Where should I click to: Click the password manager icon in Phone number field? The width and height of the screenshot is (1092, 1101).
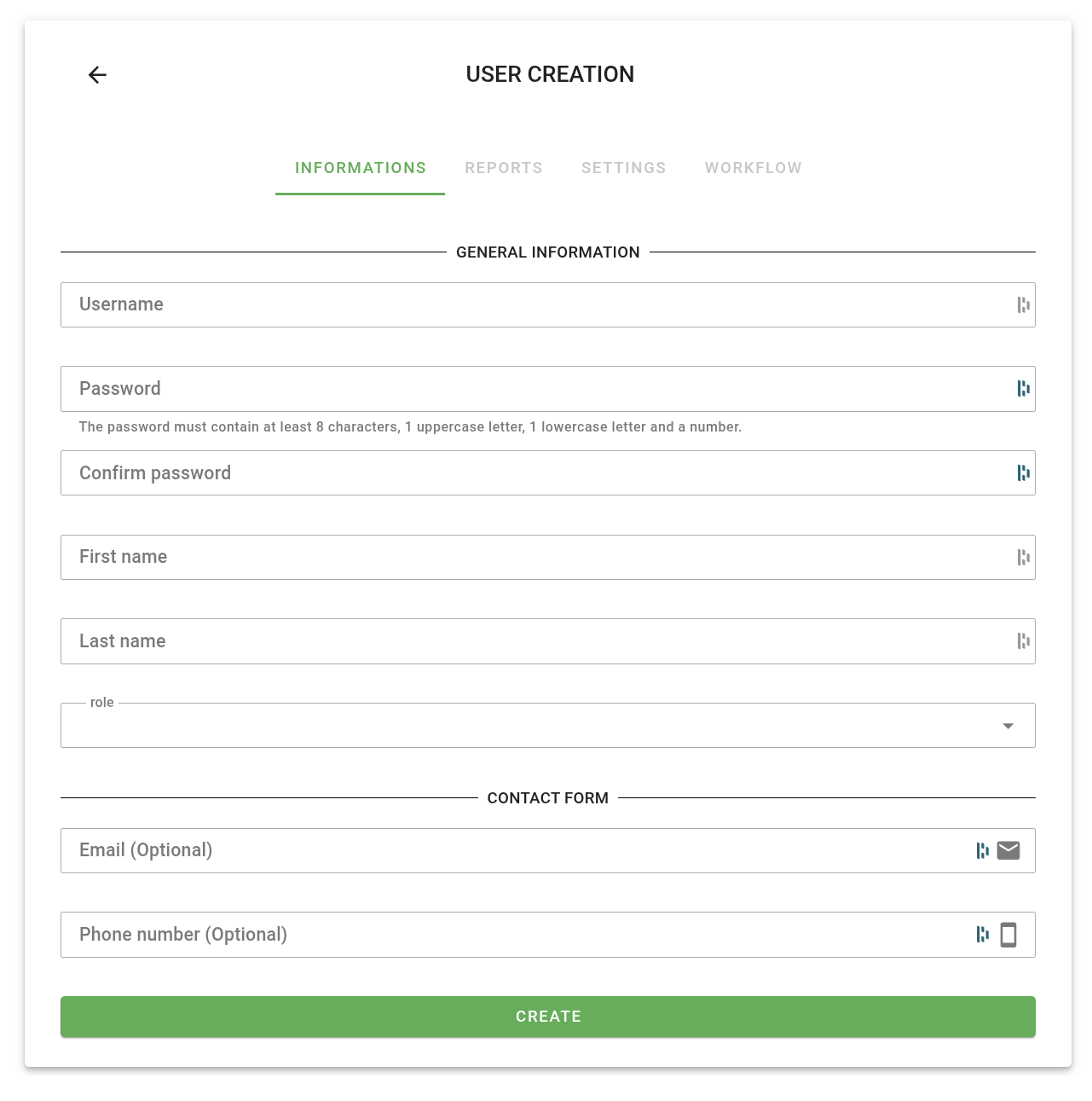(982, 935)
